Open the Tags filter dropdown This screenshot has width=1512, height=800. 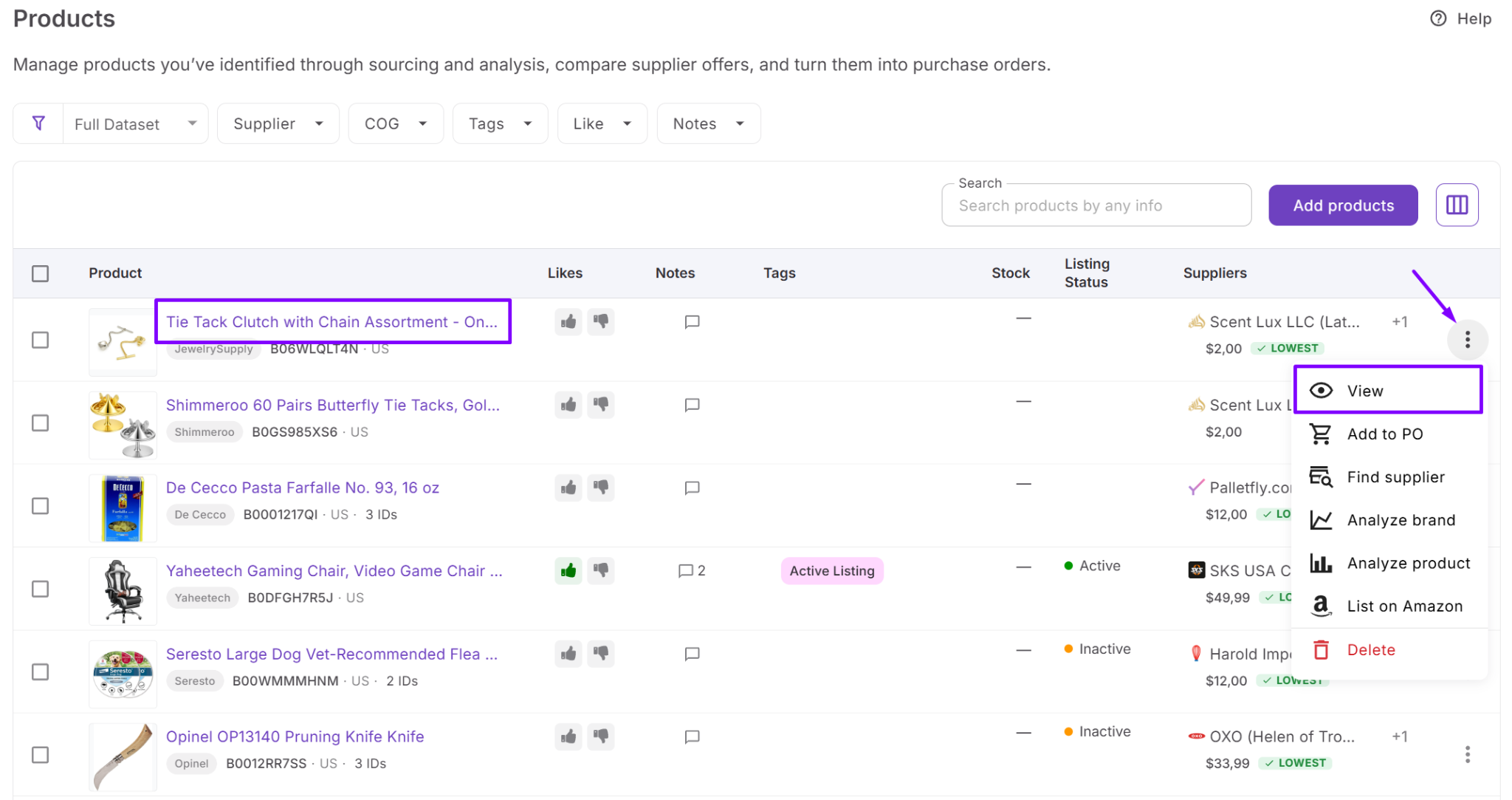tap(500, 123)
